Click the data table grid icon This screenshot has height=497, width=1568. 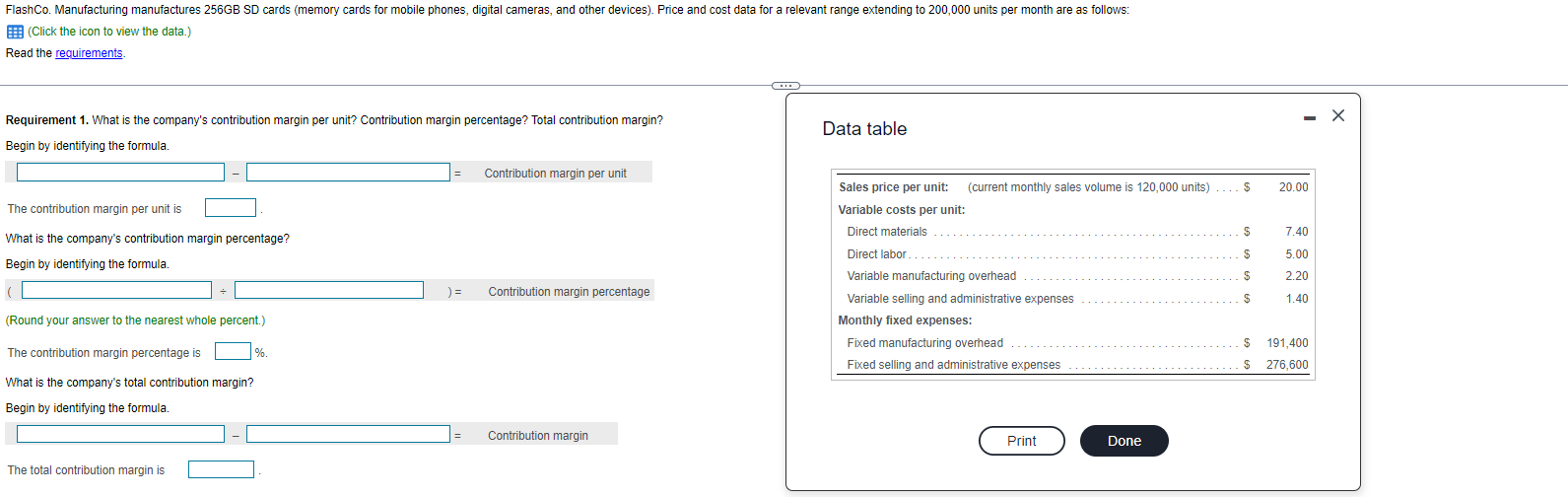[x=15, y=32]
